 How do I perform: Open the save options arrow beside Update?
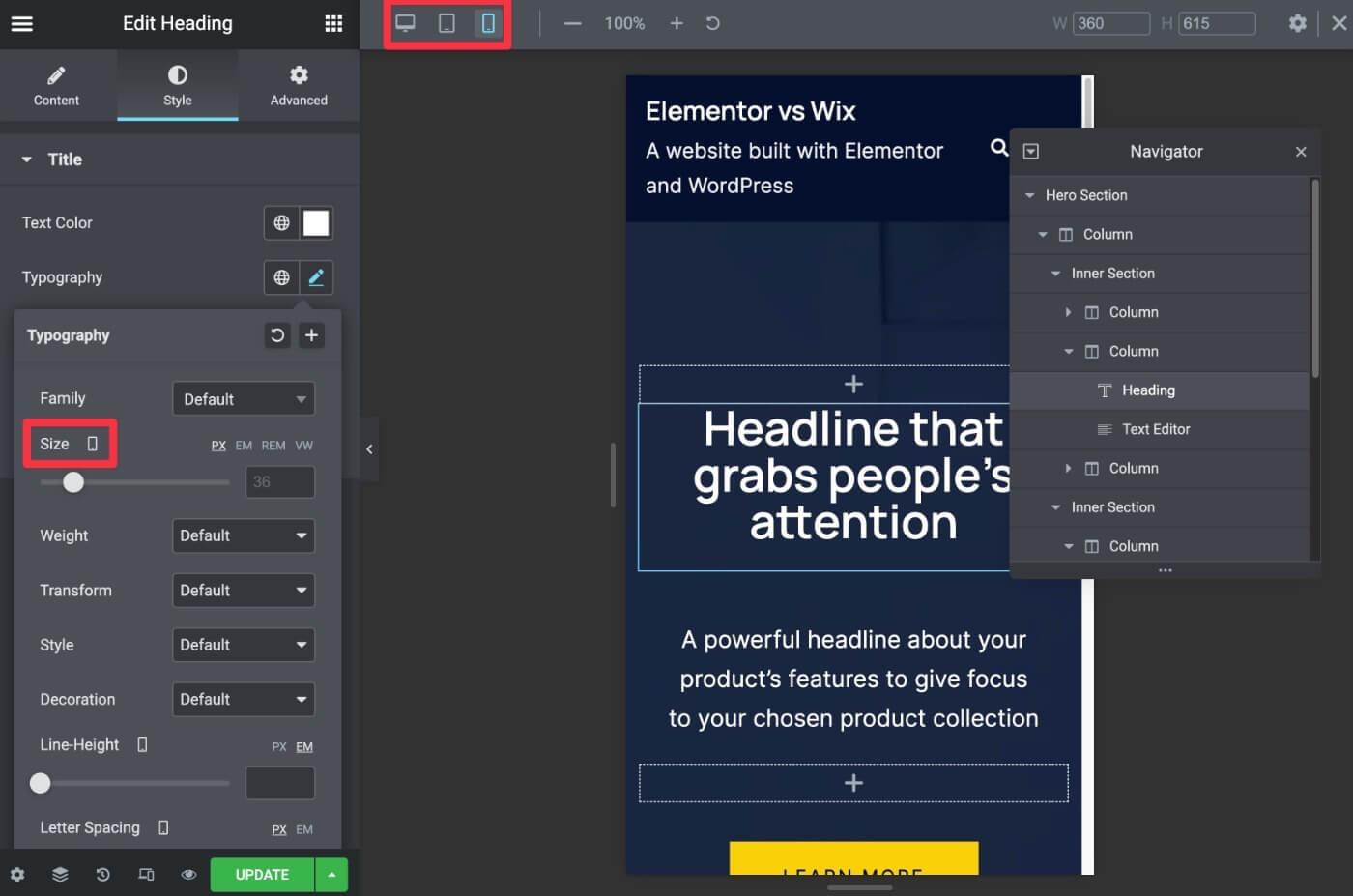click(331, 875)
